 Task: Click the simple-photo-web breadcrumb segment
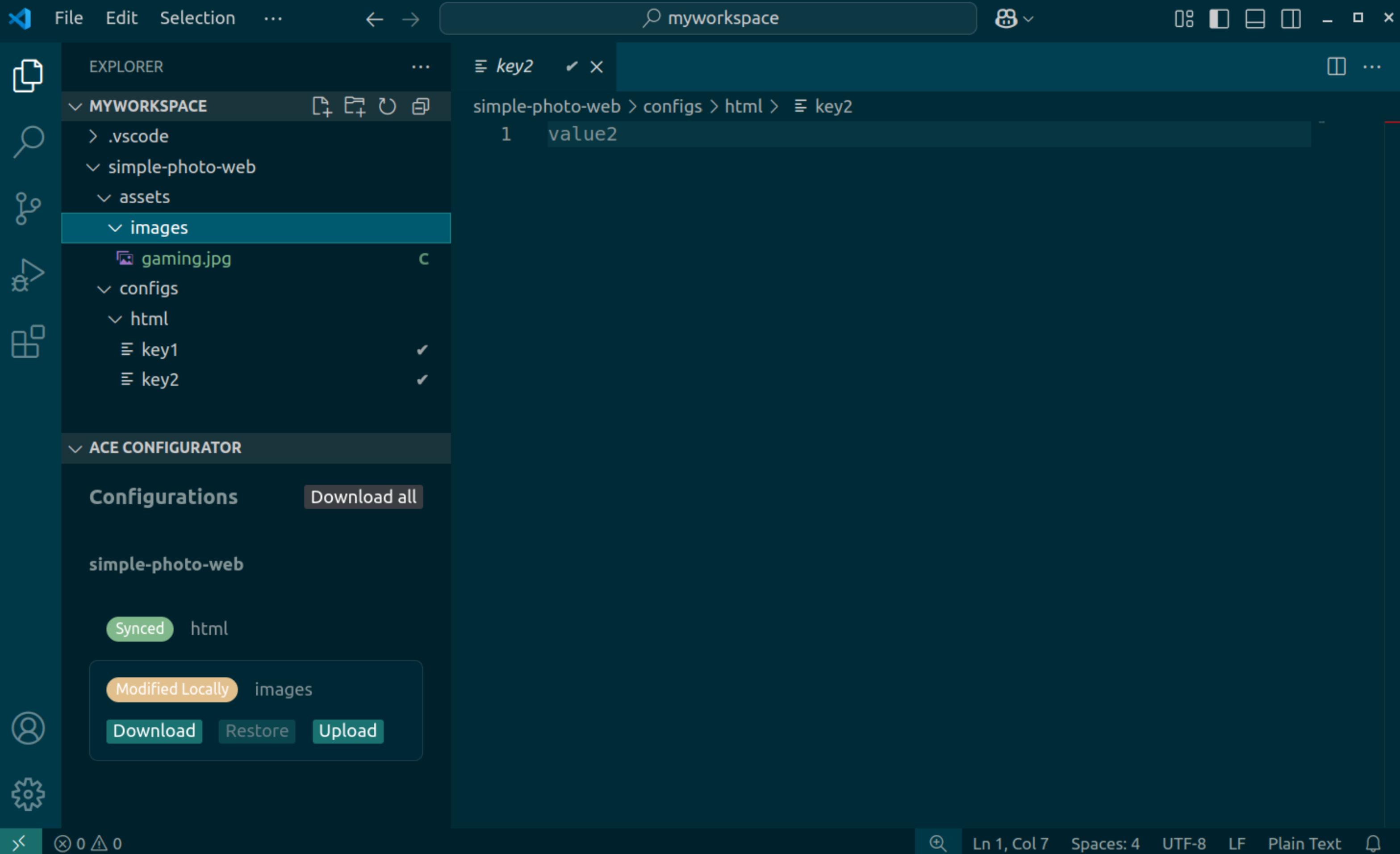pos(547,106)
